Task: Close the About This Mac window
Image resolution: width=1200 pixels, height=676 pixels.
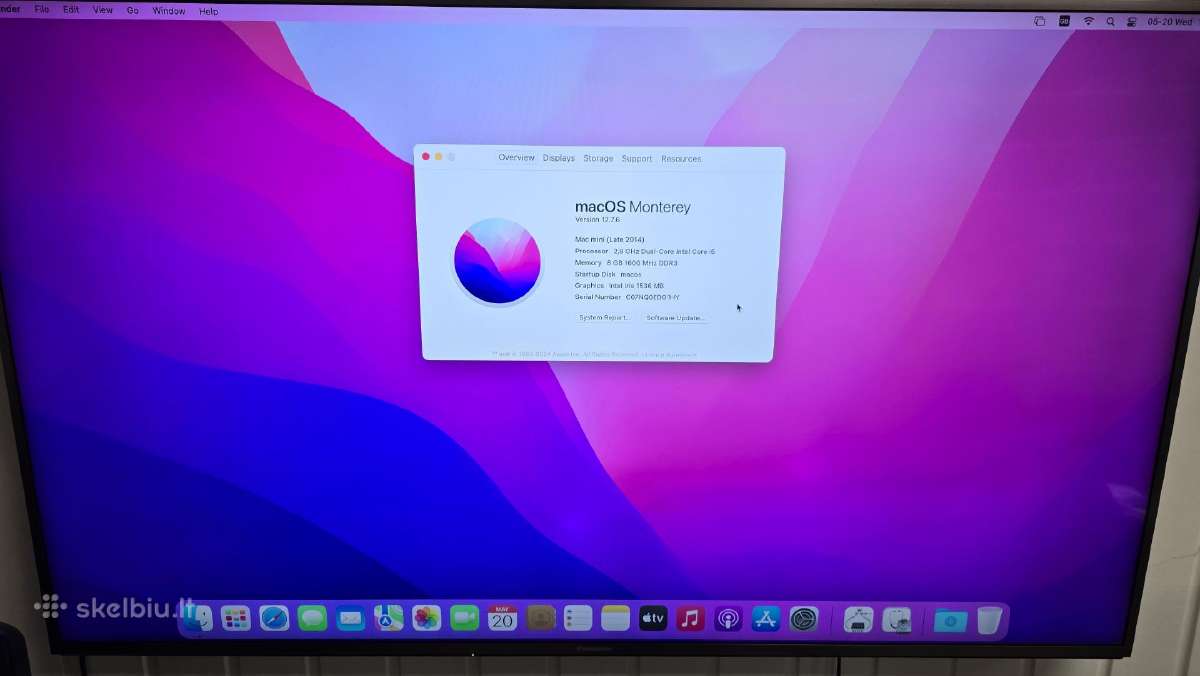Action: tap(426, 156)
